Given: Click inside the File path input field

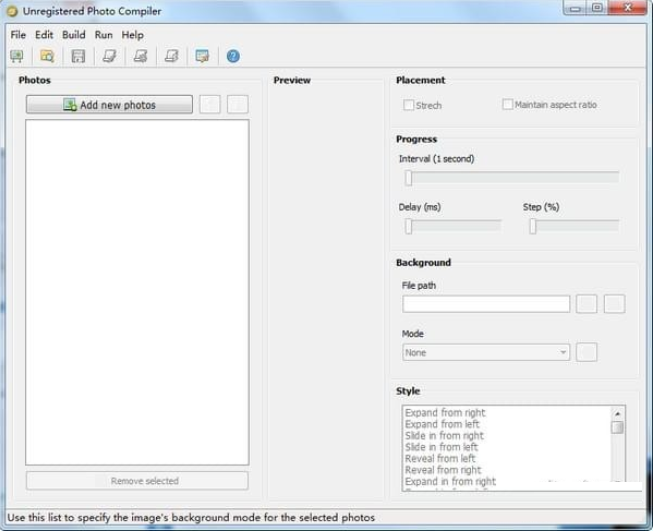Looking at the screenshot, I should click(486, 304).
